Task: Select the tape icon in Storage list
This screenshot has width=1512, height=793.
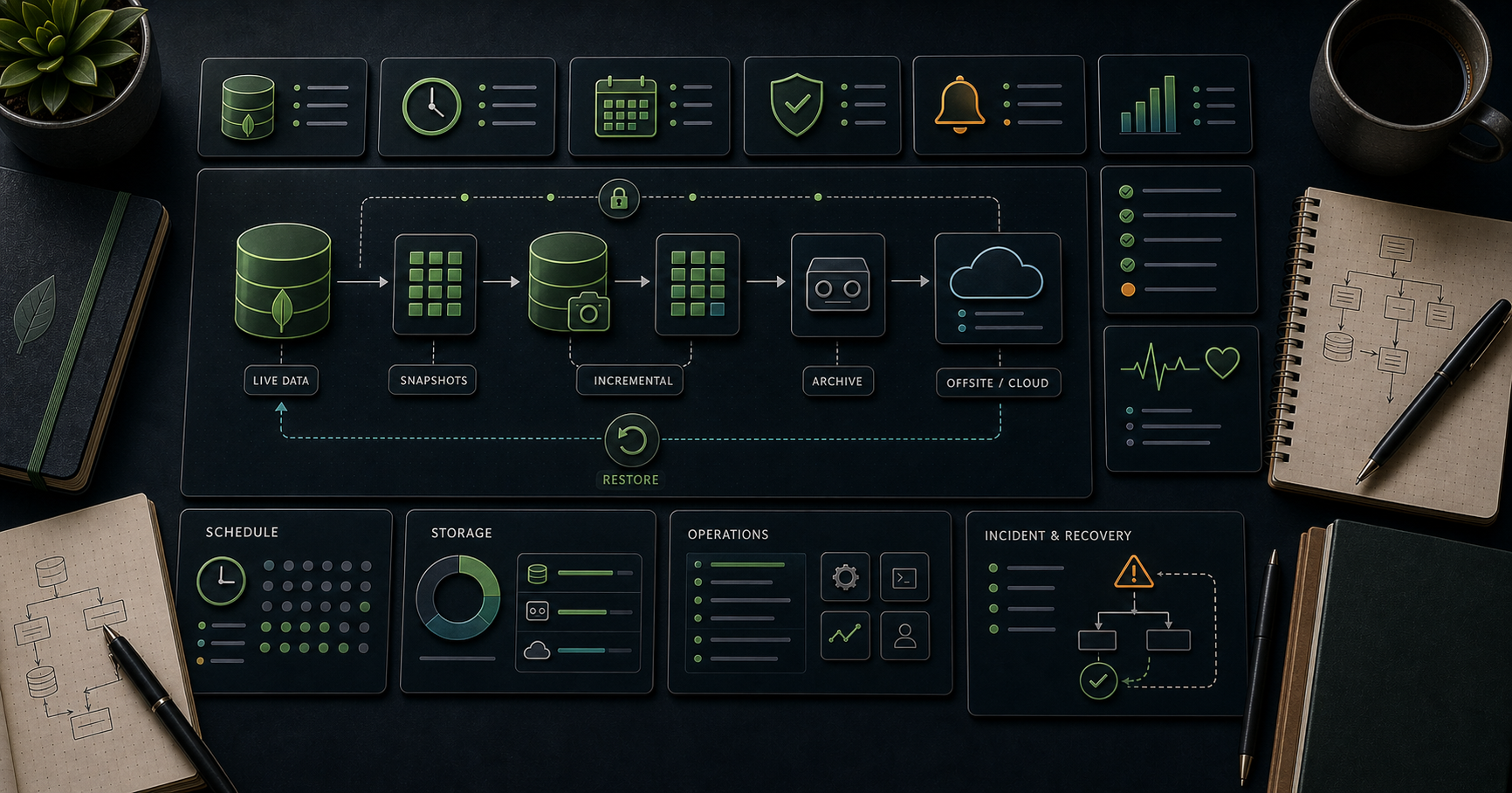Action: point(538,611)
